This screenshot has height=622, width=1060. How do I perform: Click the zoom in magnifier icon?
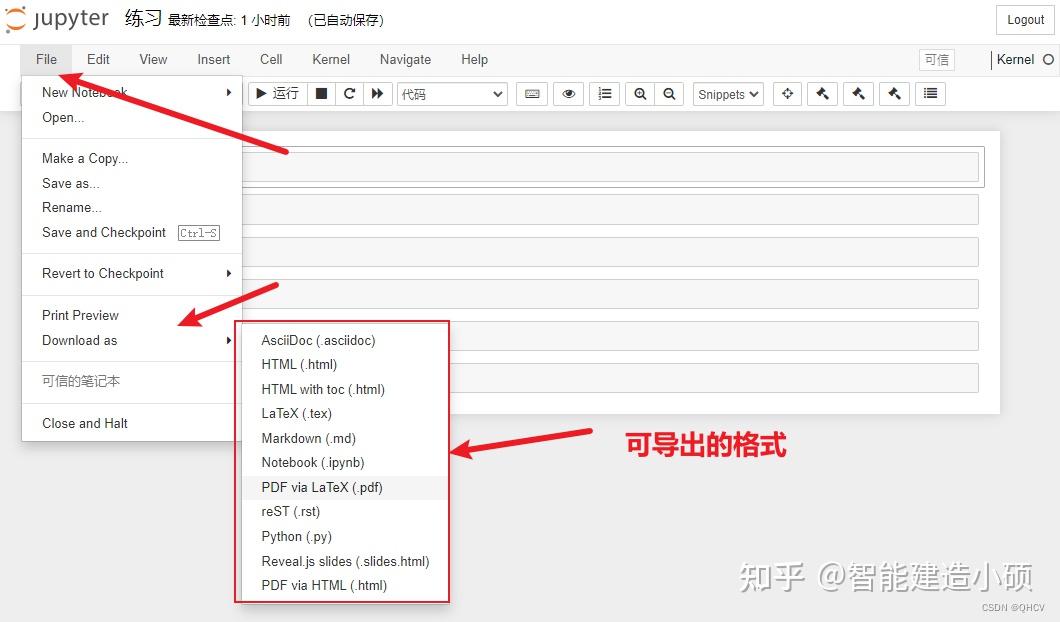pyautogui.click(x=640, y=93)
